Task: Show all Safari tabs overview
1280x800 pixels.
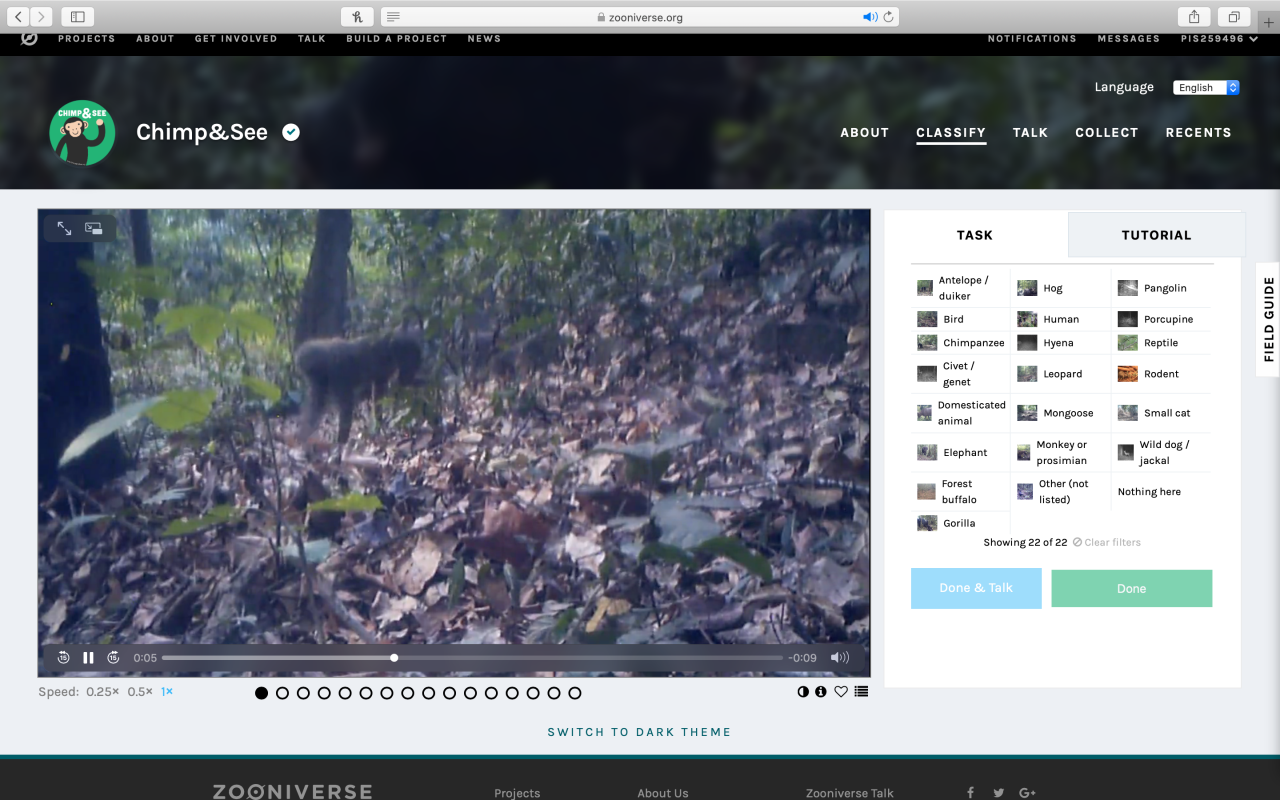Action: [1234, 16]
